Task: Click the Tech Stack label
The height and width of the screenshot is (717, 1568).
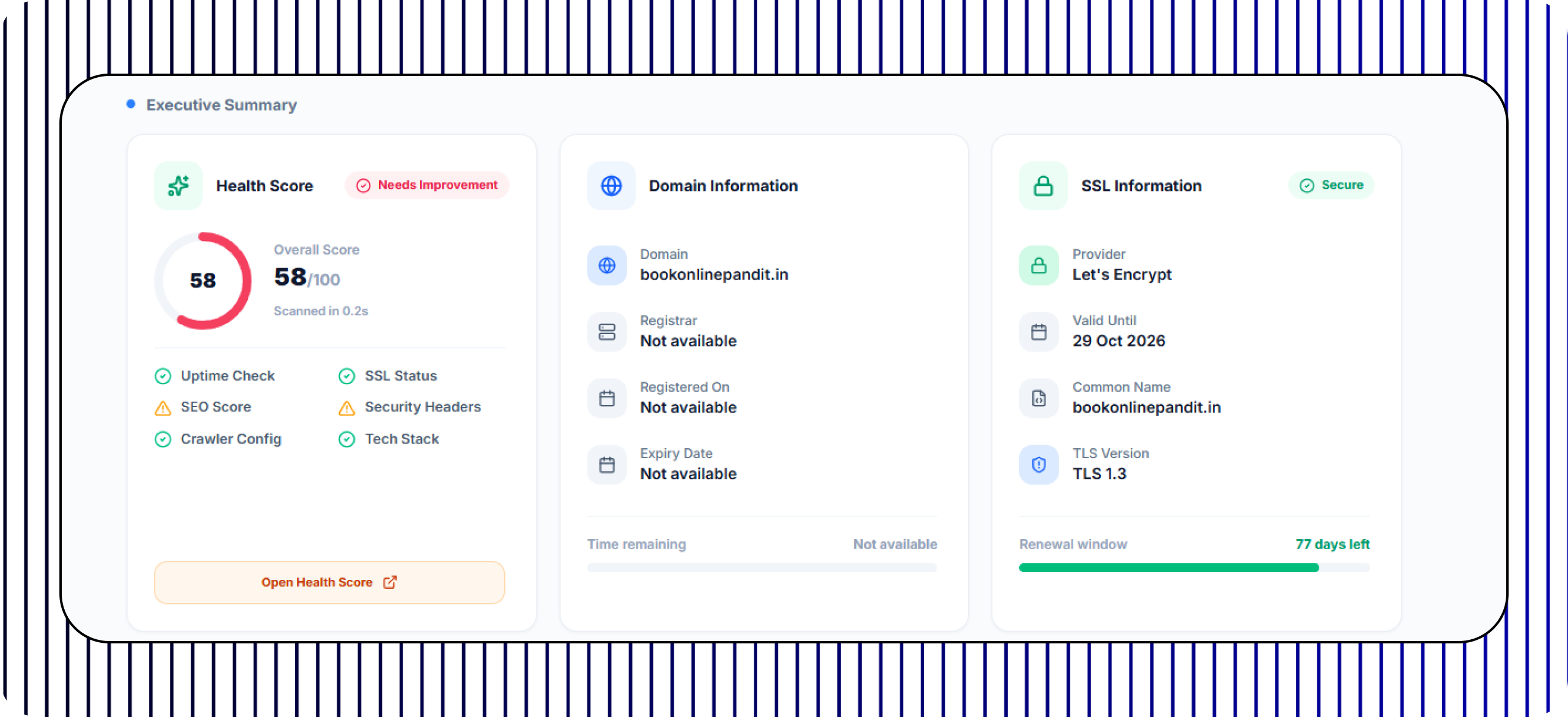Action: [402, 439]
